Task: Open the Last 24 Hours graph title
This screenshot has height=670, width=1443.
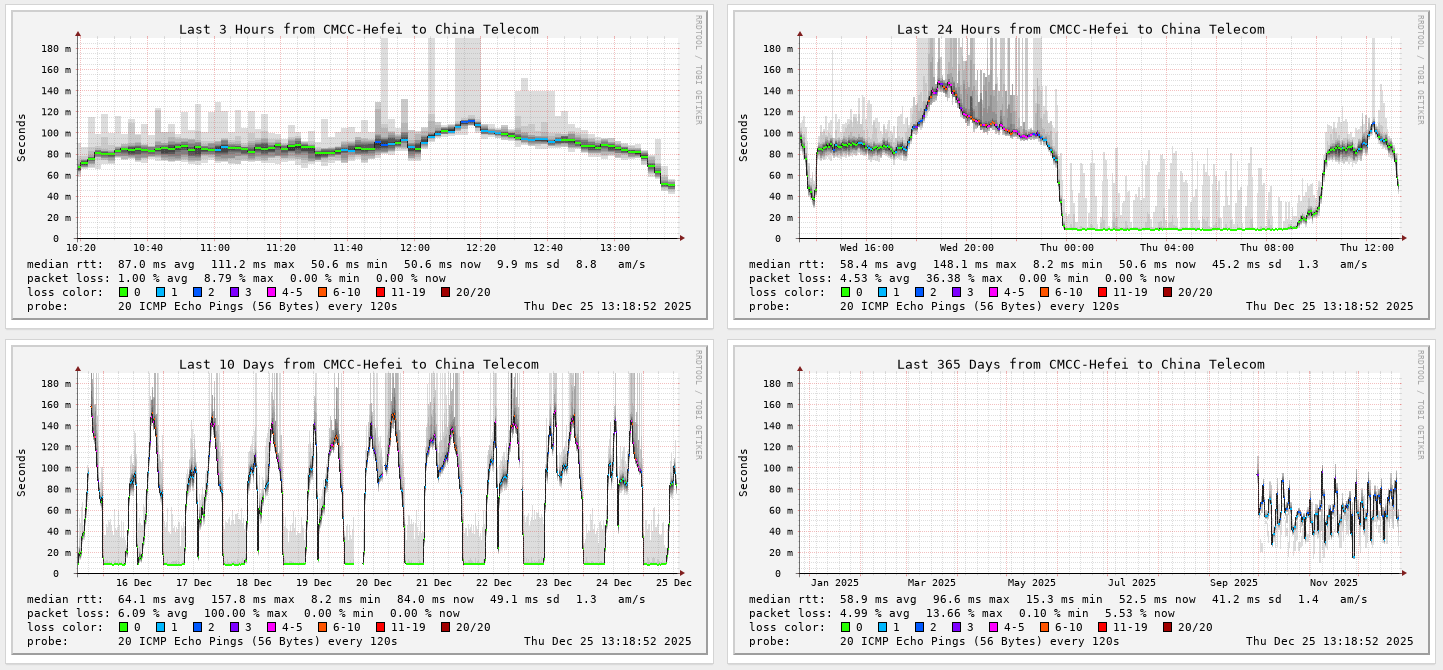Action: pos(1080,29)
